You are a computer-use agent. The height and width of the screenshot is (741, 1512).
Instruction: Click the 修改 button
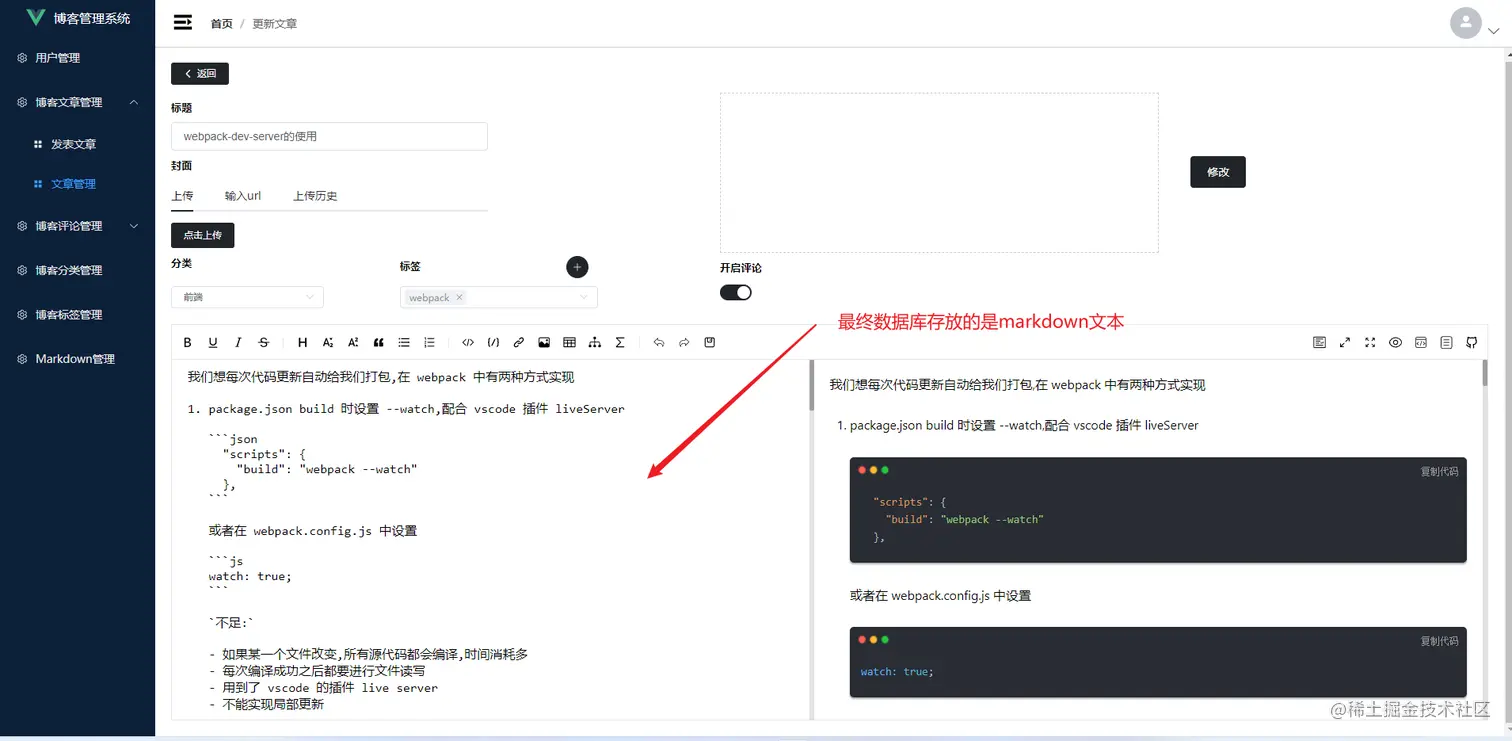click(1218, 172)
